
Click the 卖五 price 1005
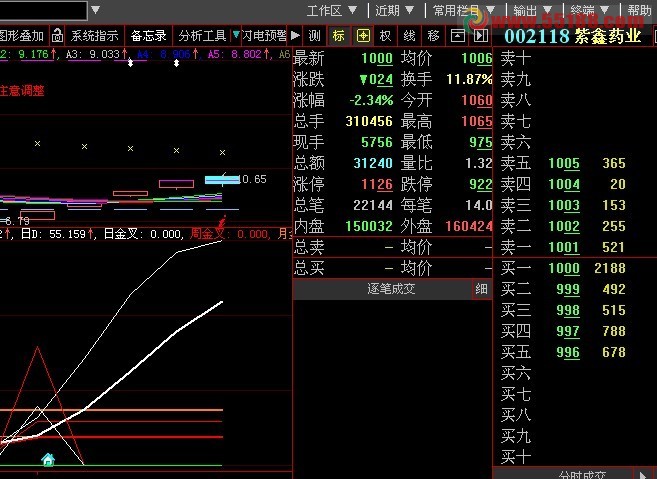click(564, 163)
